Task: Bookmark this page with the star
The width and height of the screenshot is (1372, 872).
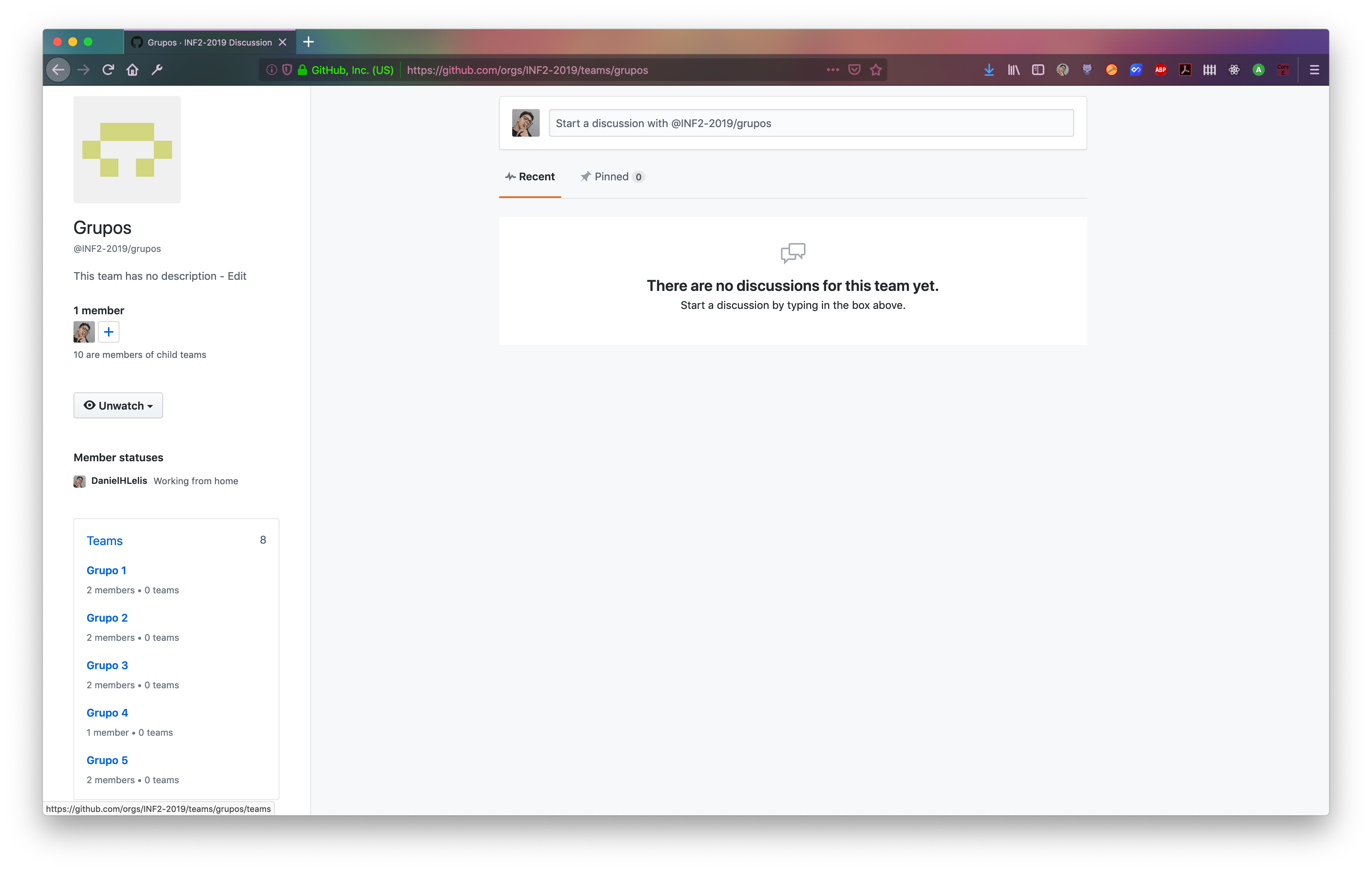Action: click(876, 70)
